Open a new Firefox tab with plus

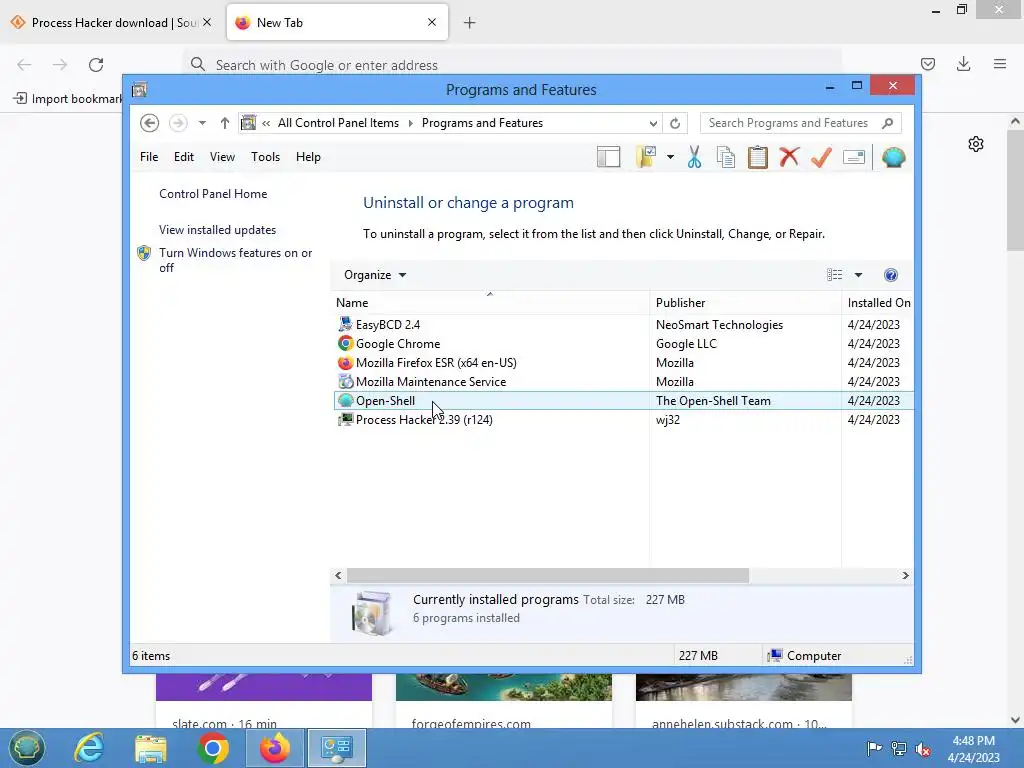(470, 23)
